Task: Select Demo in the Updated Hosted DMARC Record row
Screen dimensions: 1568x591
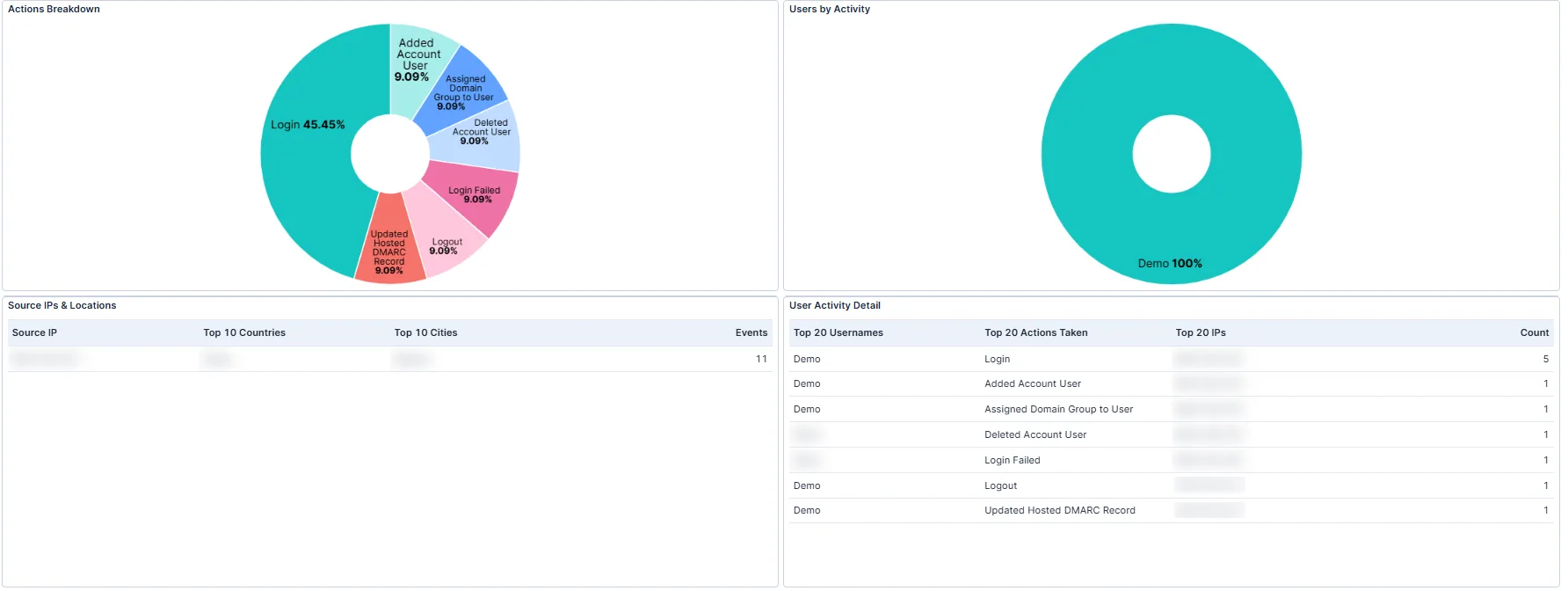Action: click(806, 510)
